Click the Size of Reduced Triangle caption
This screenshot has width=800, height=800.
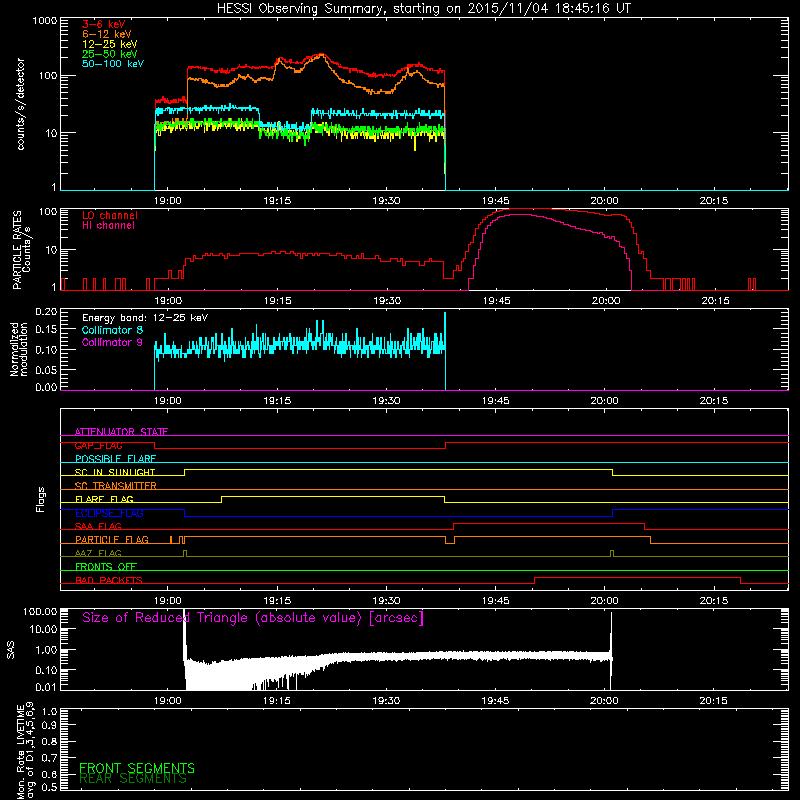click(x=253, y=618)
